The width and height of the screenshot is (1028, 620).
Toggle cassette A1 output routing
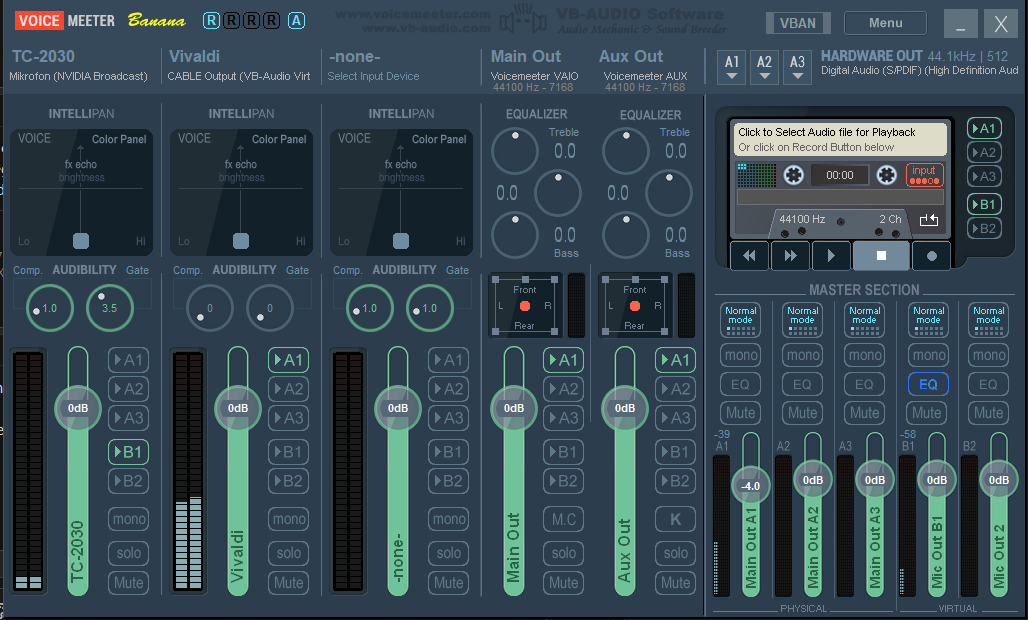tap(983, 128)
